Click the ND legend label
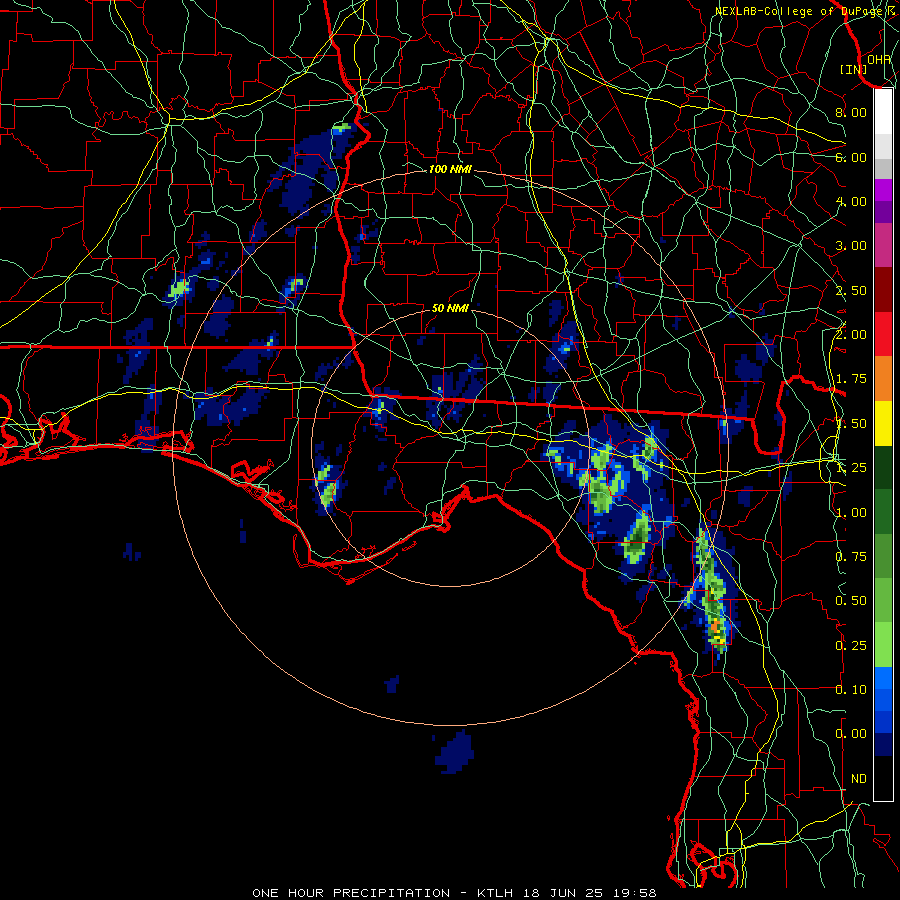The width and height of the screenshot is (900, 900). 859,779
